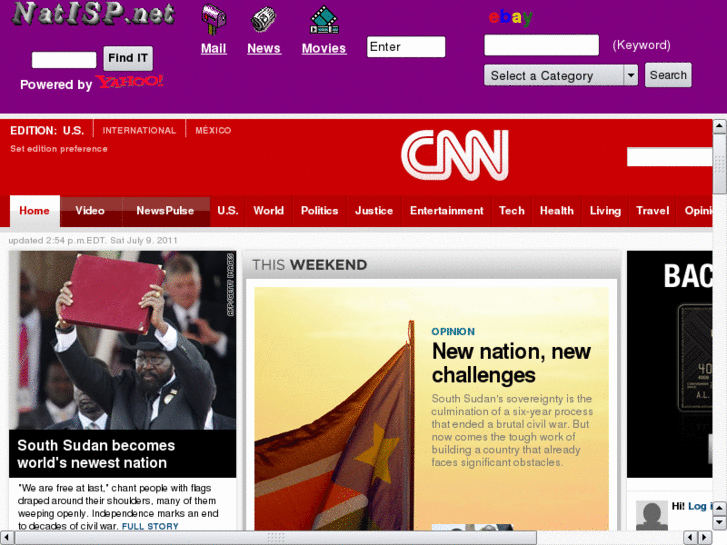This screenshot has height=545, width=727.
Task: Open the Entertainment section
Action: [x=446, y=211]
